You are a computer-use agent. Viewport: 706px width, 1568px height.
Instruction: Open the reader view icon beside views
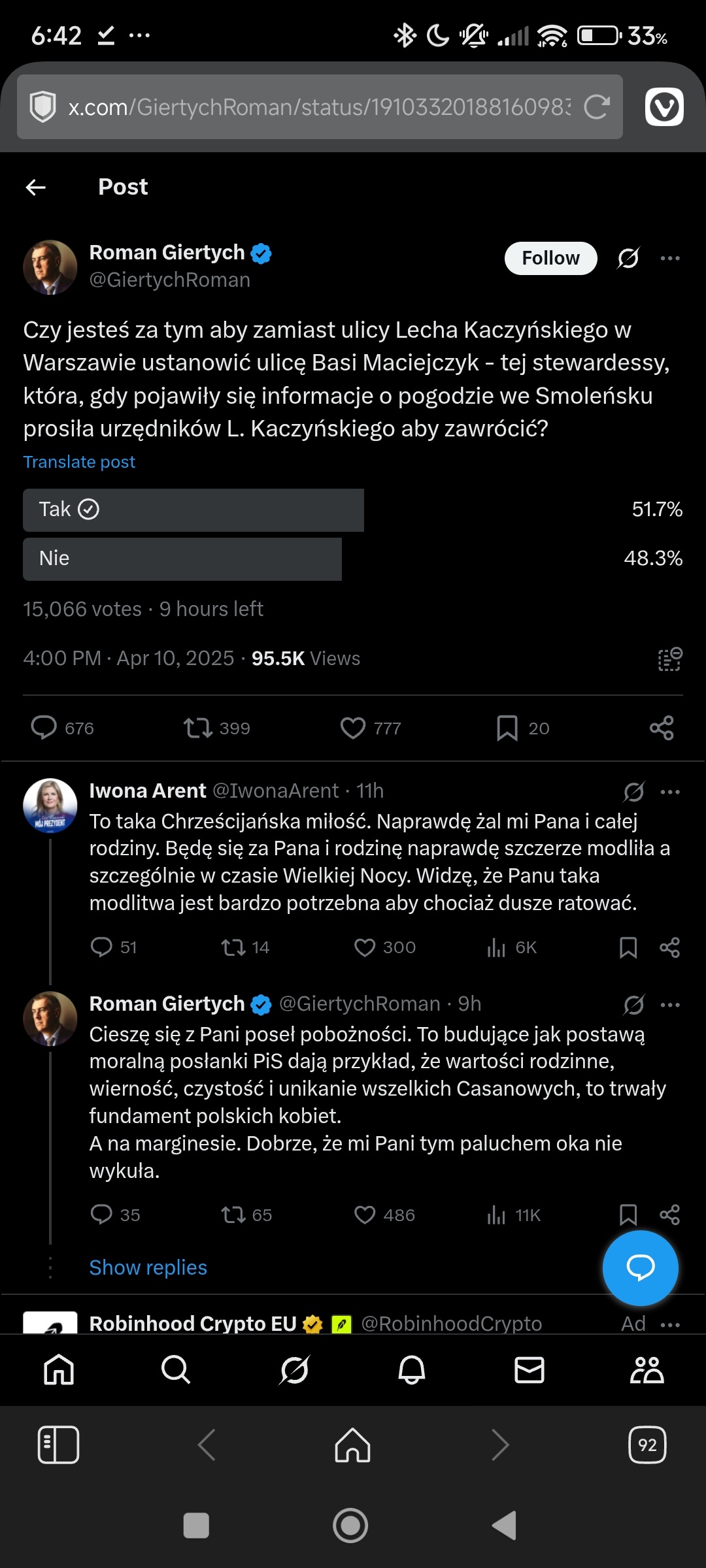(x=669, y=659)
